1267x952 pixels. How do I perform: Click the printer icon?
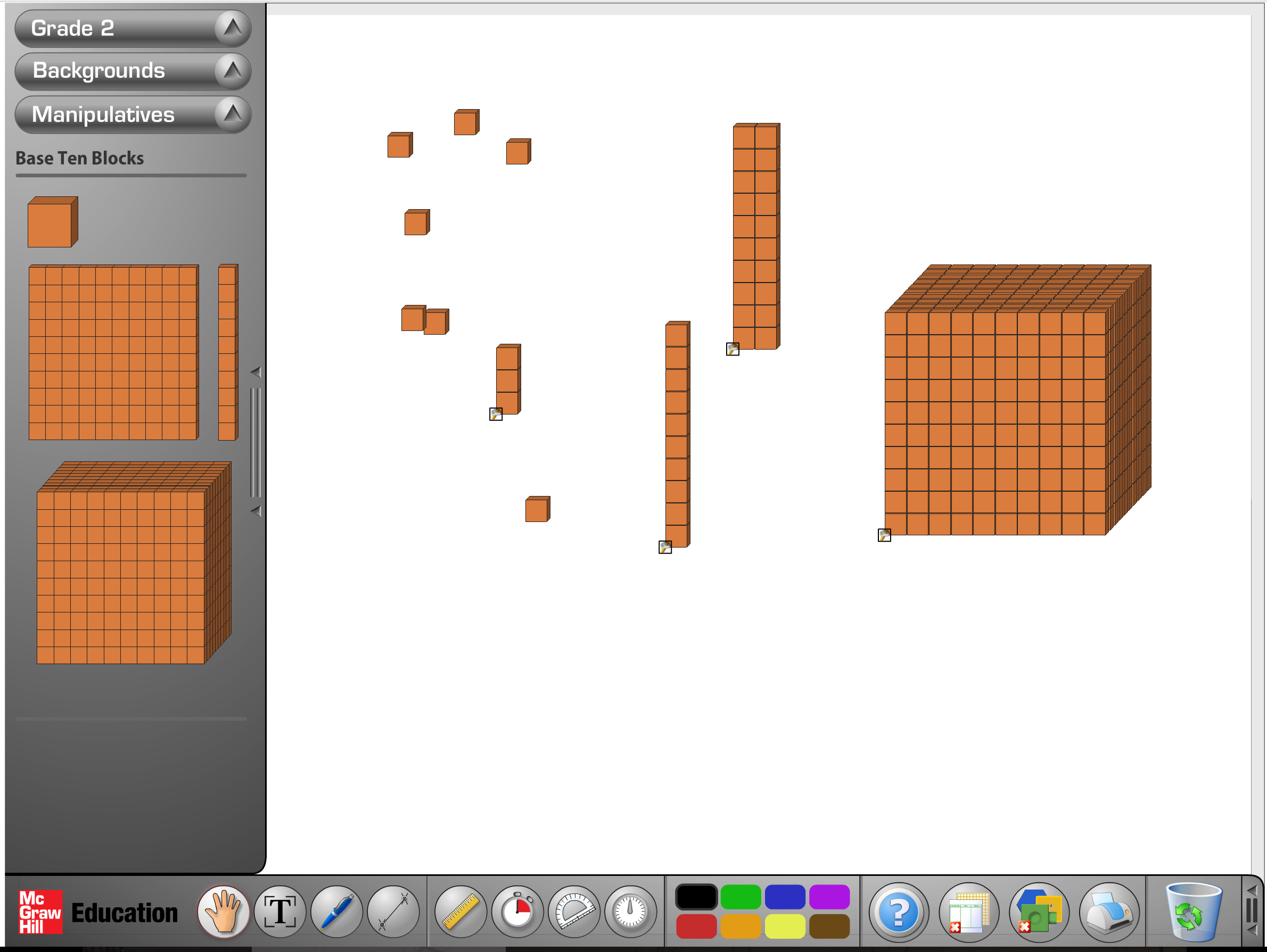point(1109,912)
